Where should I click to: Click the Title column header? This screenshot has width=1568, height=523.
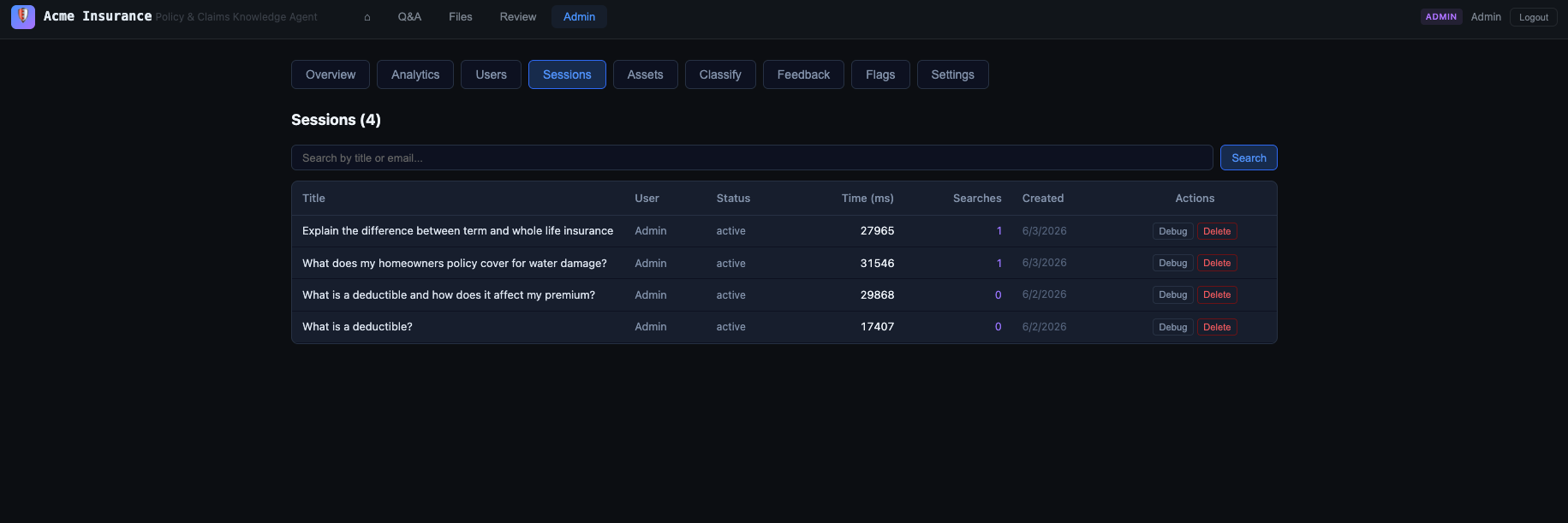pos(313,198)
